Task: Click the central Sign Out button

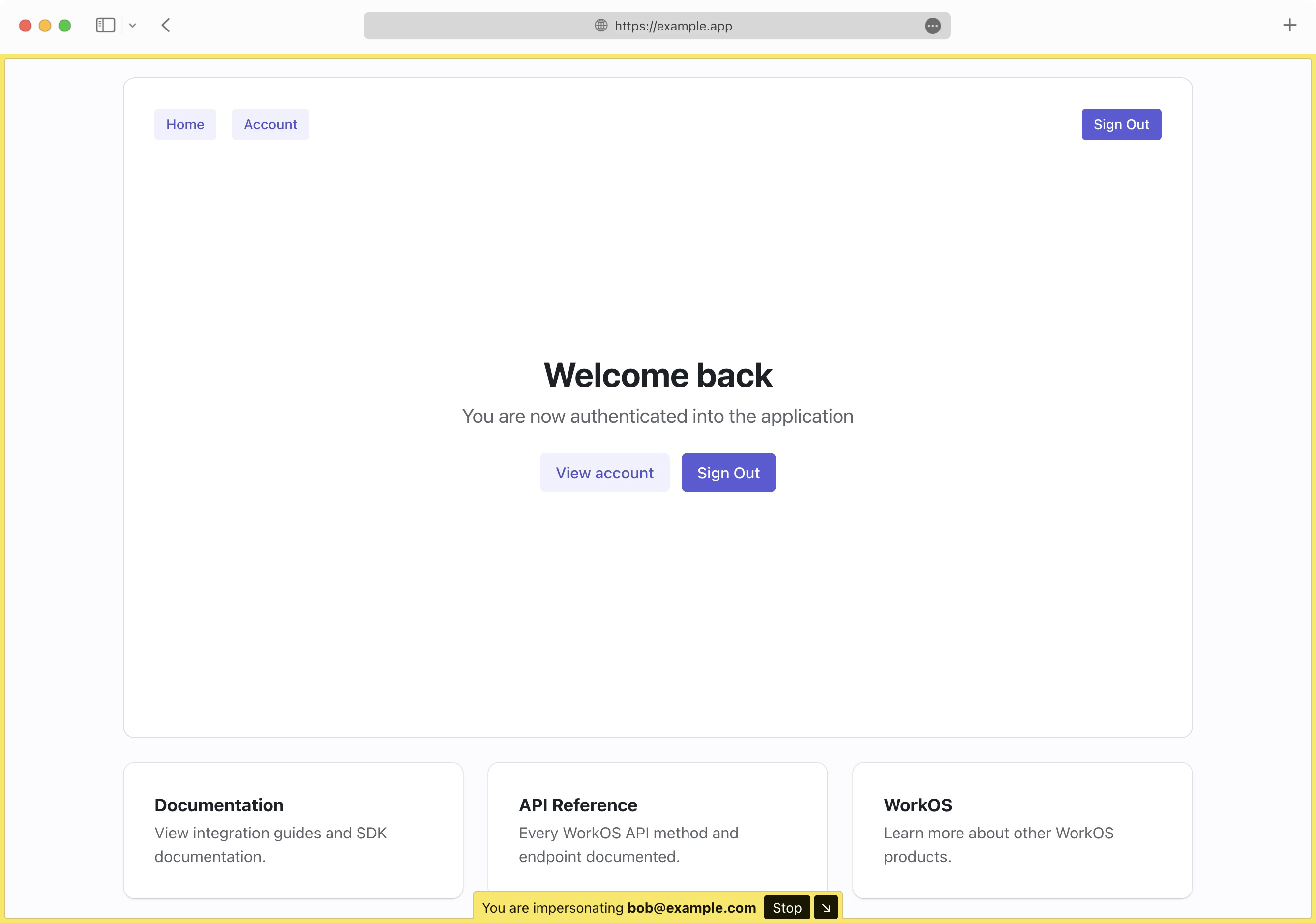Action: coord(728,473)
